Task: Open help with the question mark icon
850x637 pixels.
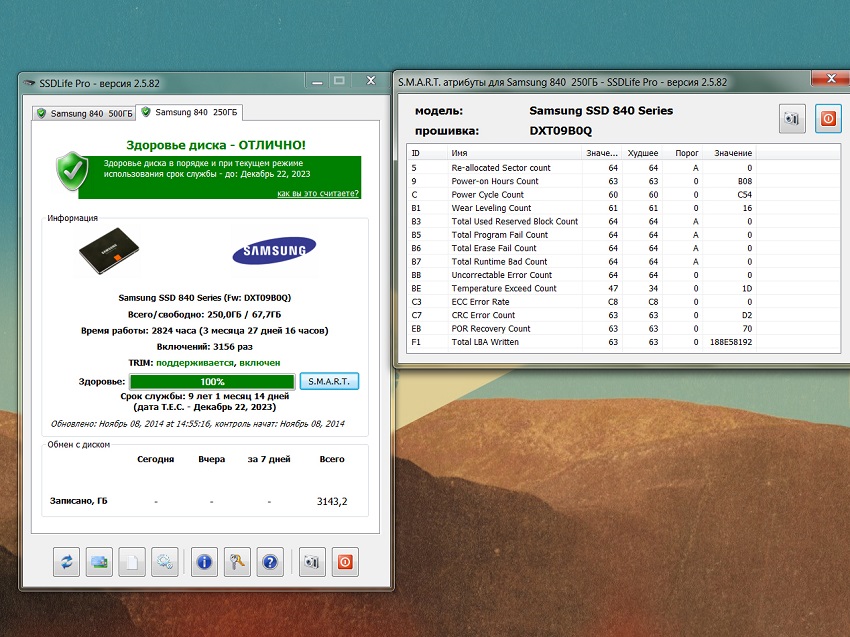Action: 271,562
